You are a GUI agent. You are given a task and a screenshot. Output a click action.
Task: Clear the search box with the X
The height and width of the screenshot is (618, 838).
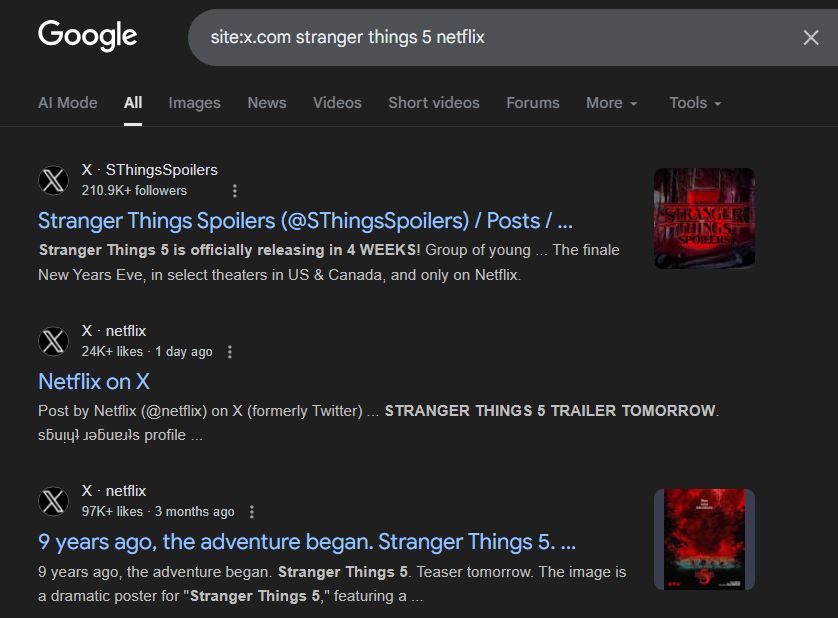pos(811,37)
